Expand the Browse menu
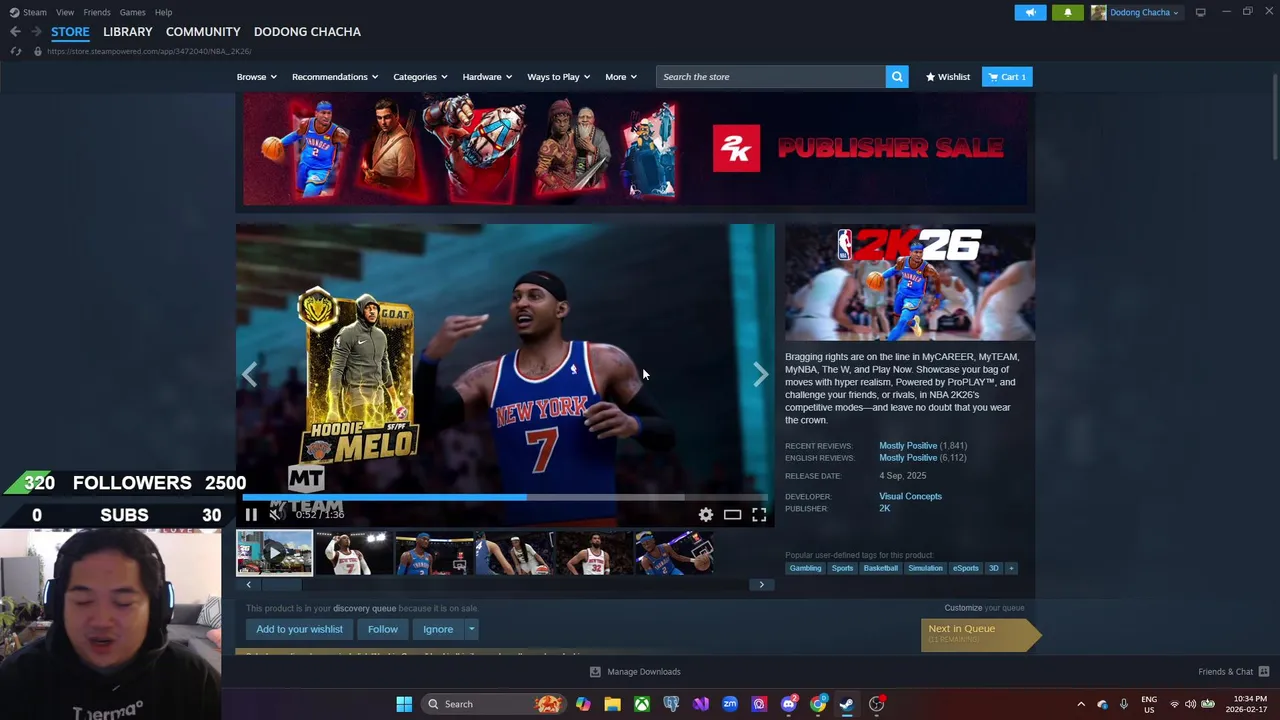This screenshot has height=720, width=1280. coord(257,77)
